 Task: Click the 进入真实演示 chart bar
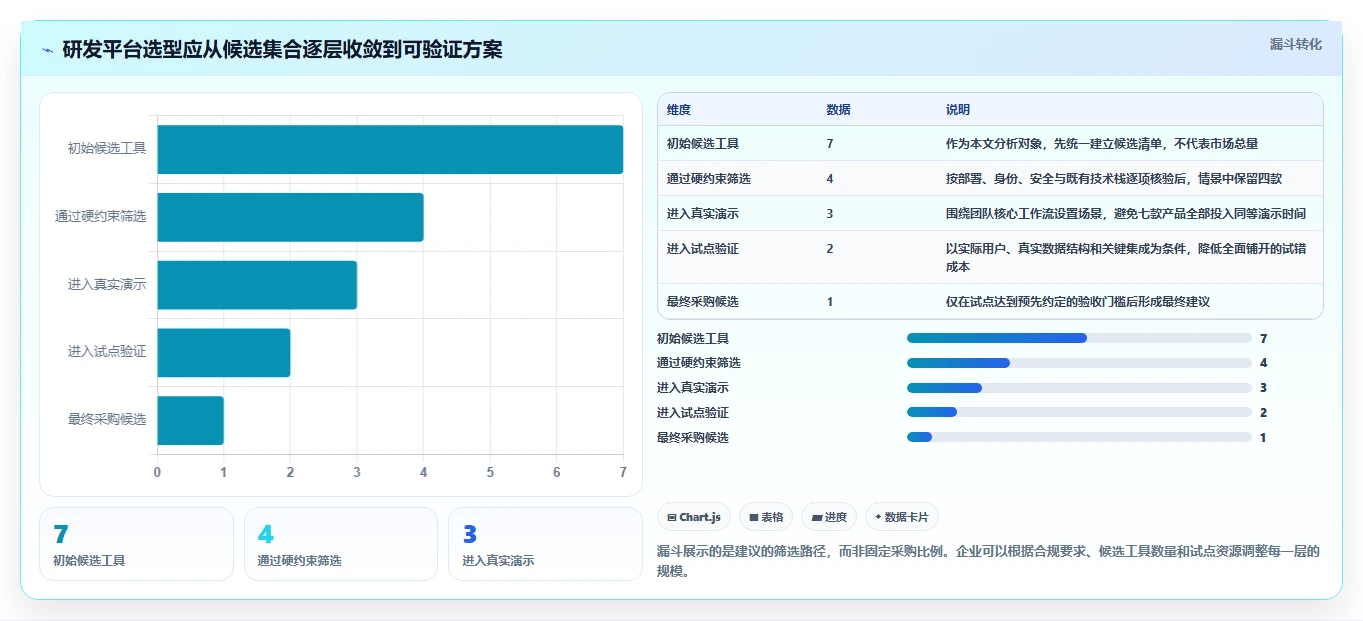(x=257, y=285)
